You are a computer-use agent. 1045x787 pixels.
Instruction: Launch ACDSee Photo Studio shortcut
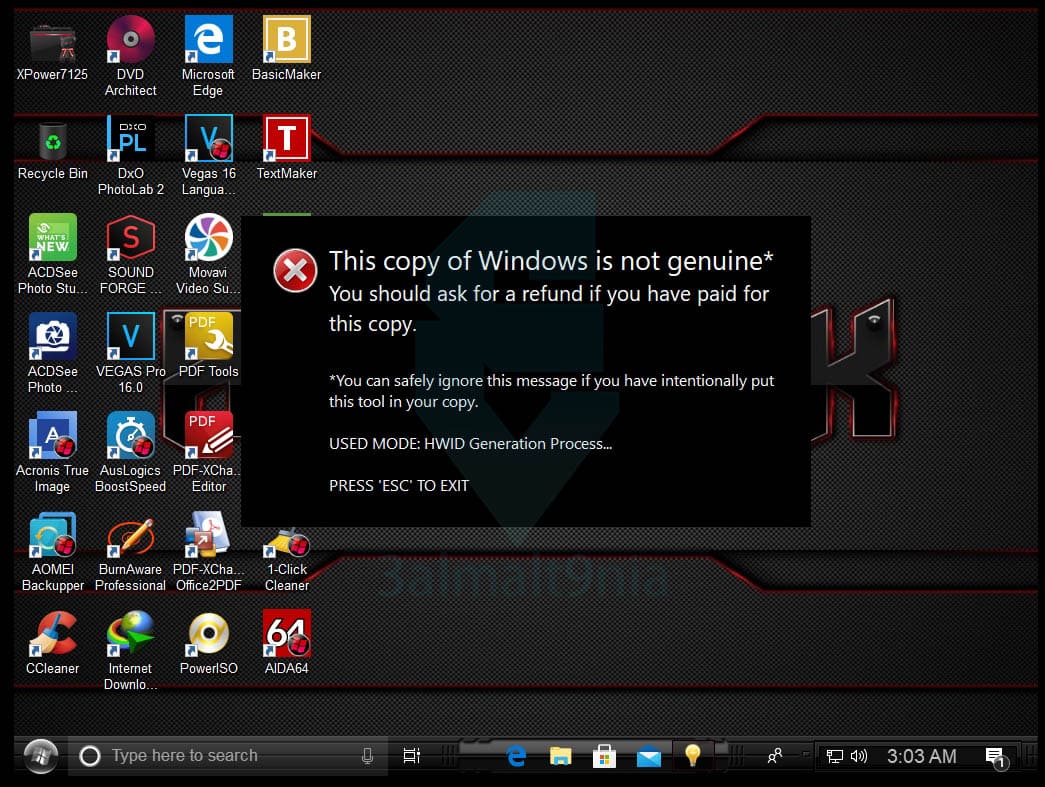click(52, 237)
